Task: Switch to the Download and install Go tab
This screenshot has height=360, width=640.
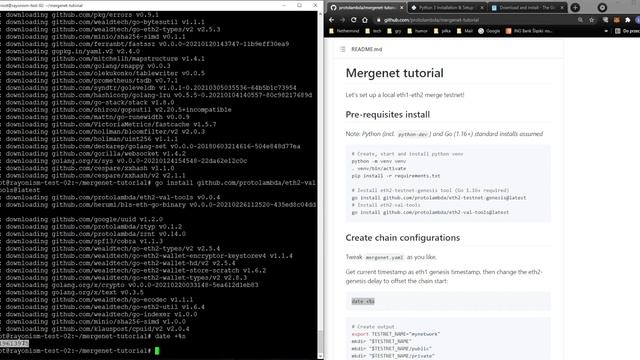Action: (527, 7)
